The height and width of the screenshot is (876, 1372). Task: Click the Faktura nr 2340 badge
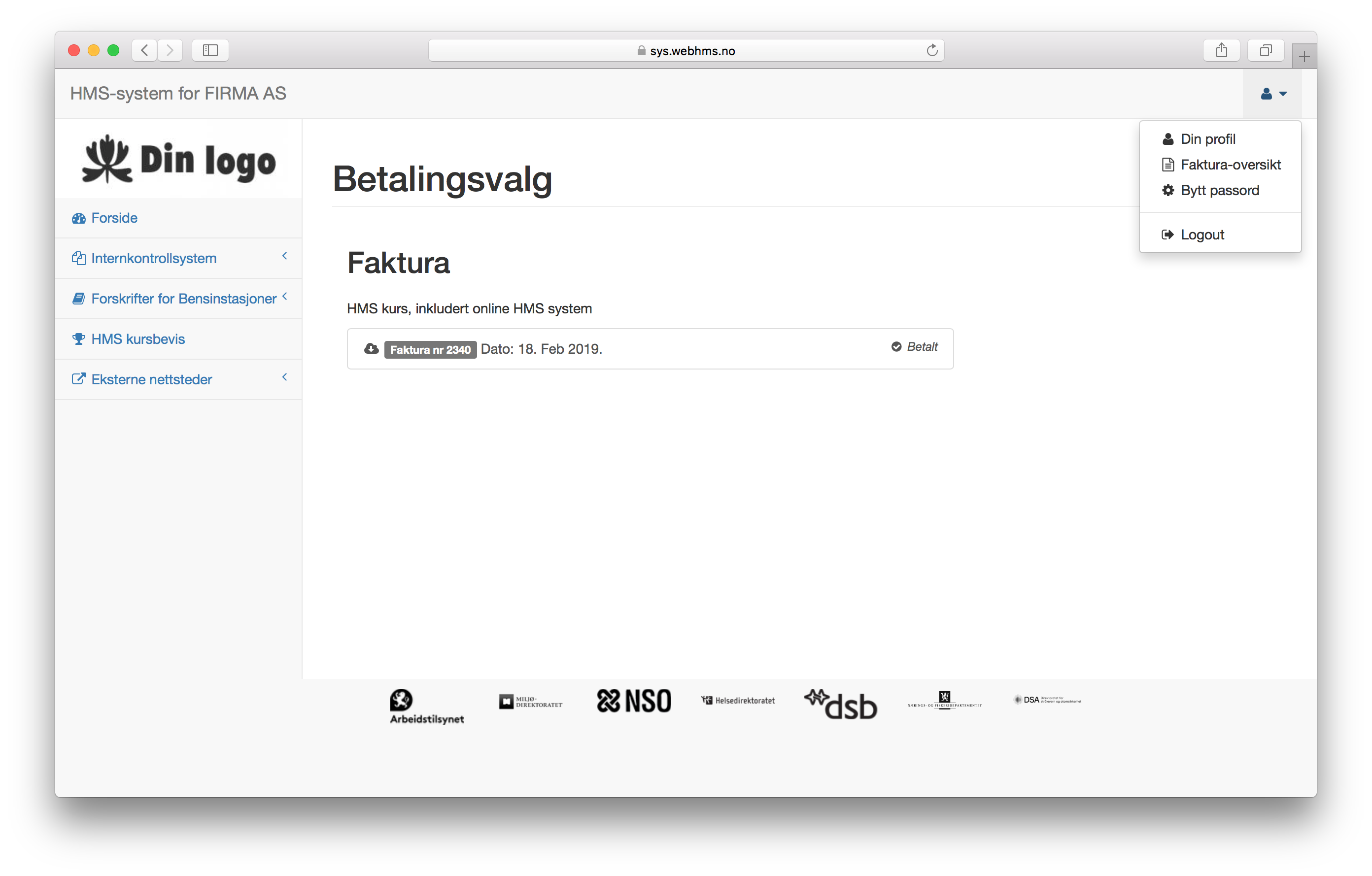(x=430, y=350)
